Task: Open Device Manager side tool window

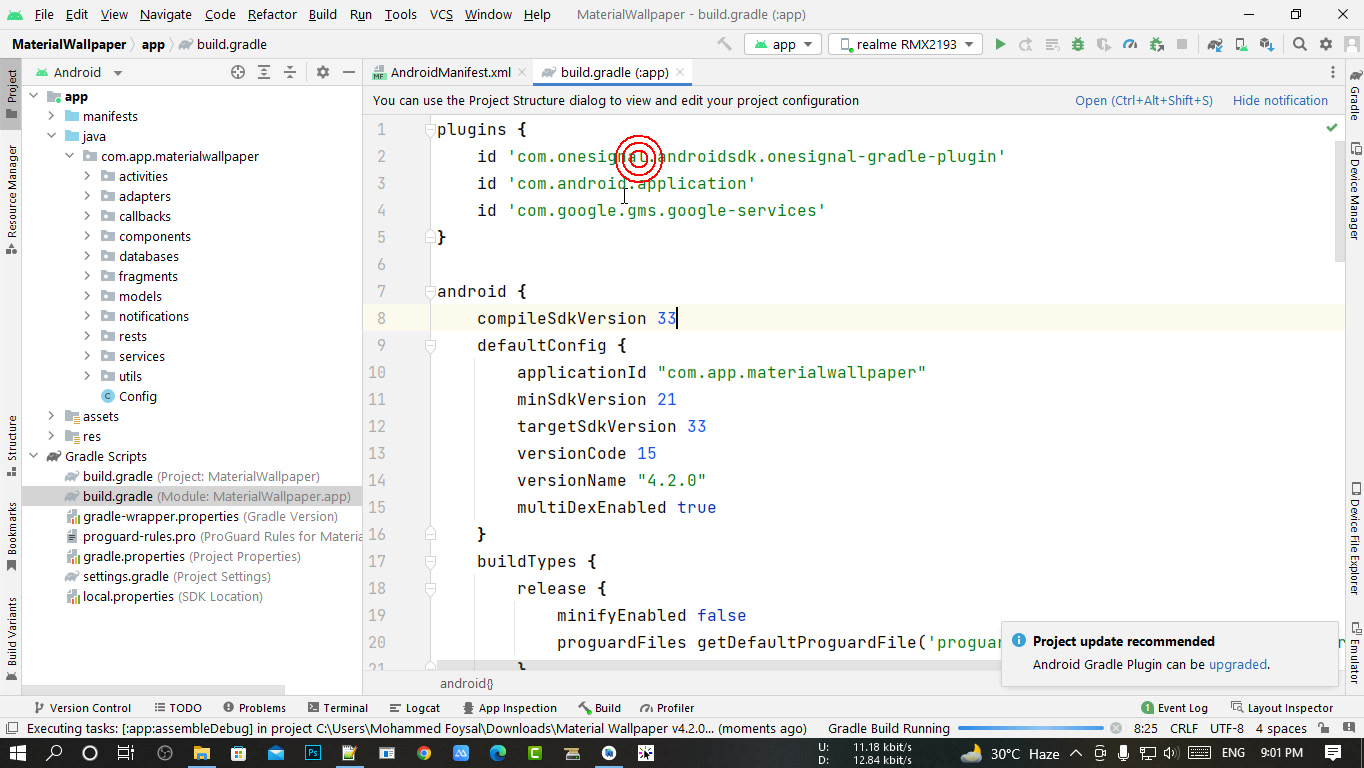Action: [x=1354, y=191]
